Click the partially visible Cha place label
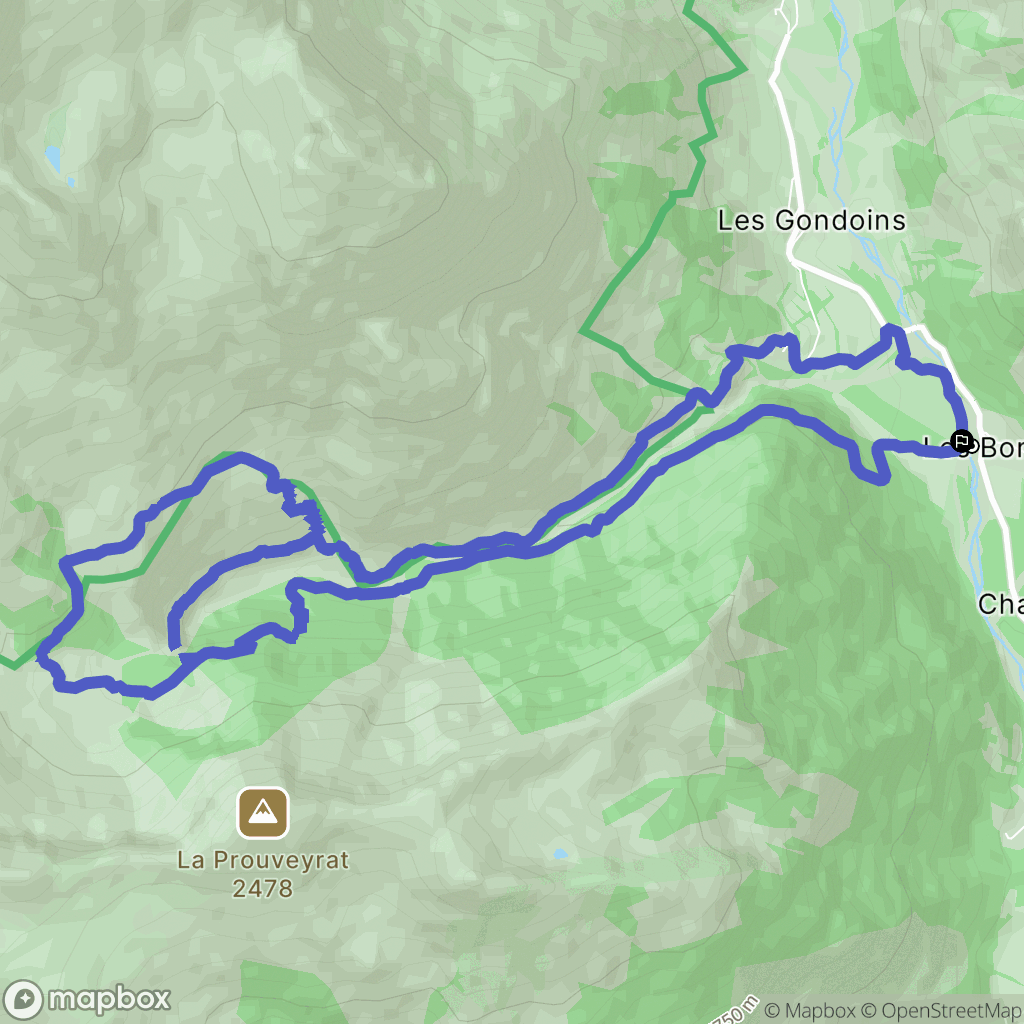The height and width of the screenshot is (1024, 1024). click(x=1000, y=604)
